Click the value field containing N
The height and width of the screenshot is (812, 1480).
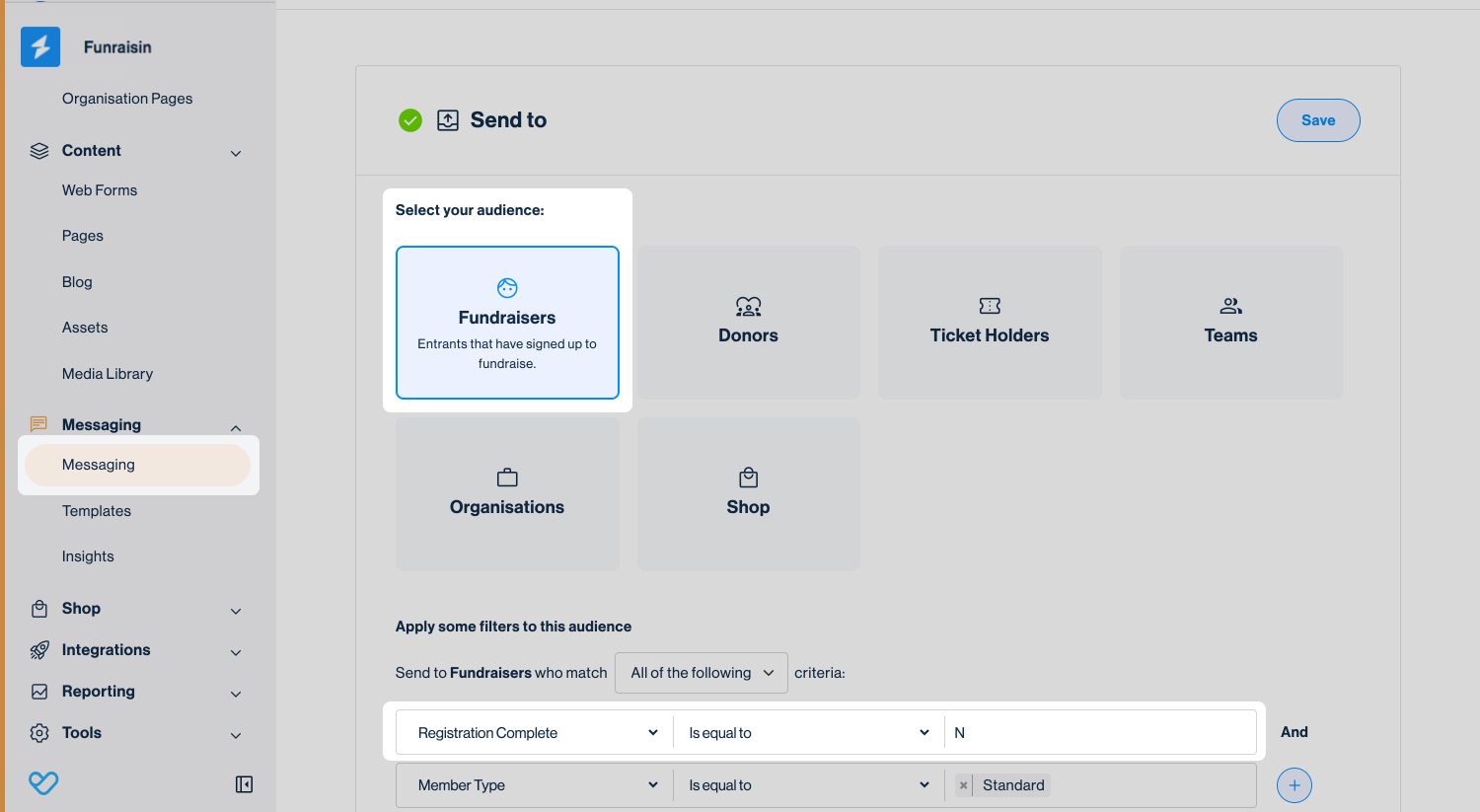pyautogui.click(x=1100, y=733)
